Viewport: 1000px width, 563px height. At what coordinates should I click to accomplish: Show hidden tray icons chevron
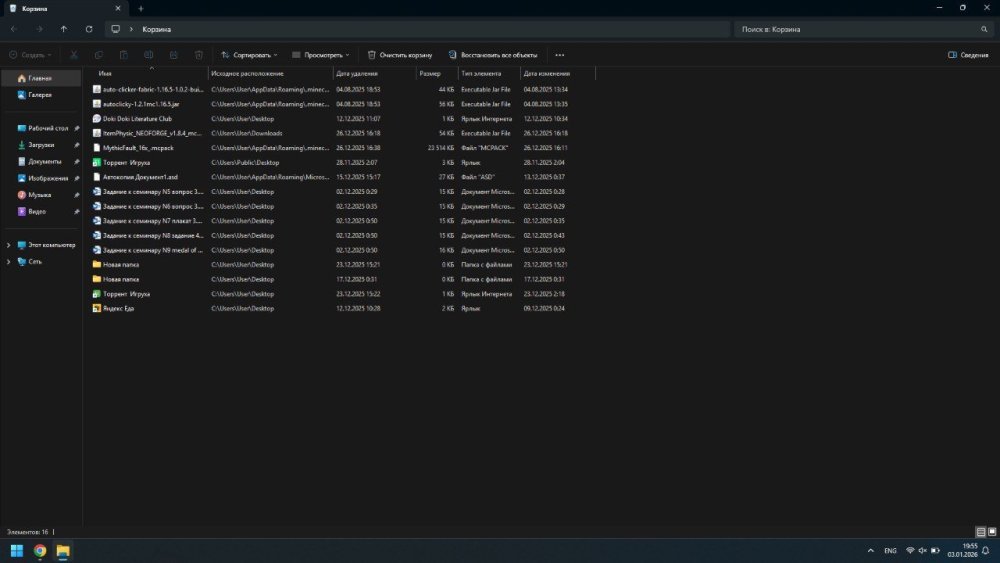871,551
